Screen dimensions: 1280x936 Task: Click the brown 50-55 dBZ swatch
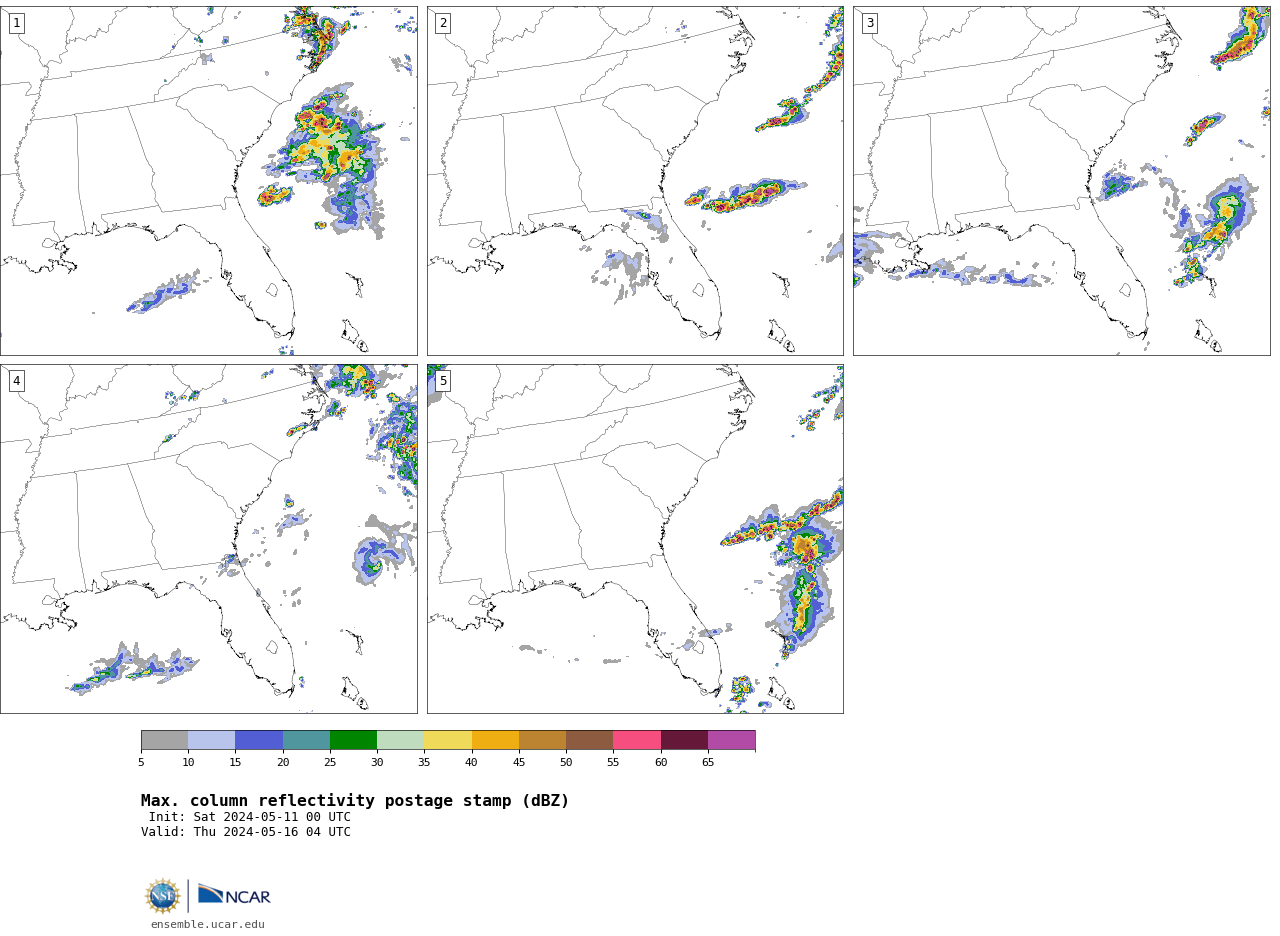pyautogui.click(x=589, y=740)
